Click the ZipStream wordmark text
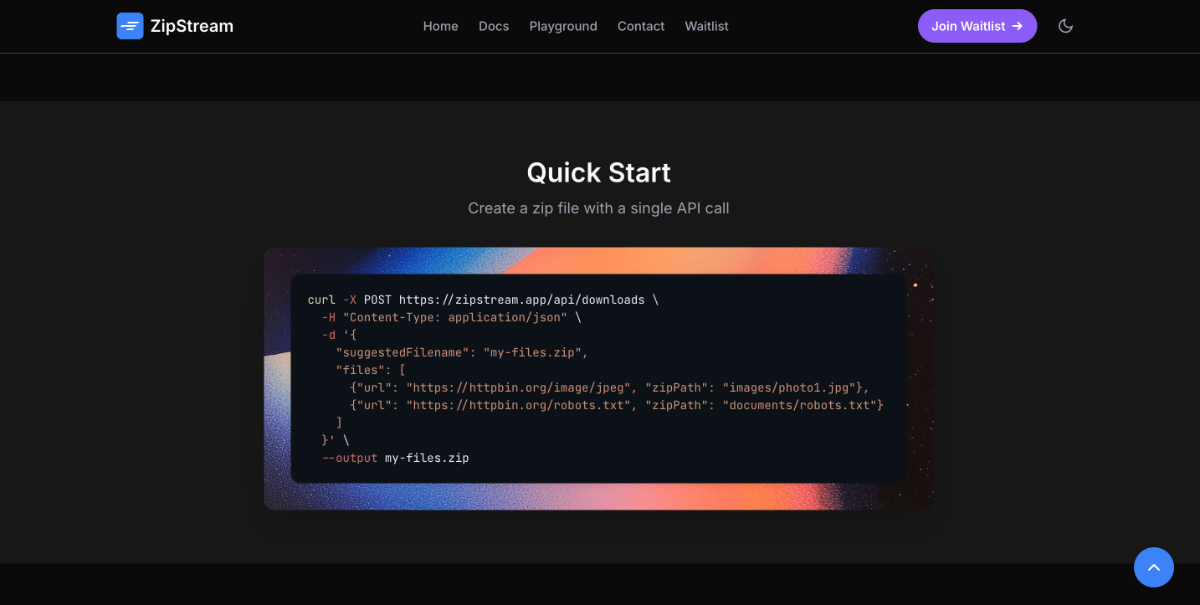 [x=192, y=26]
